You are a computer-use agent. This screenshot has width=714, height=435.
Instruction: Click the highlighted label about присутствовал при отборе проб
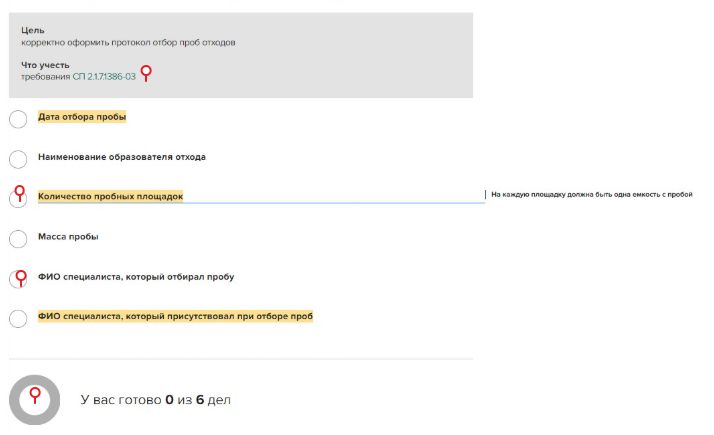point(175,316)
